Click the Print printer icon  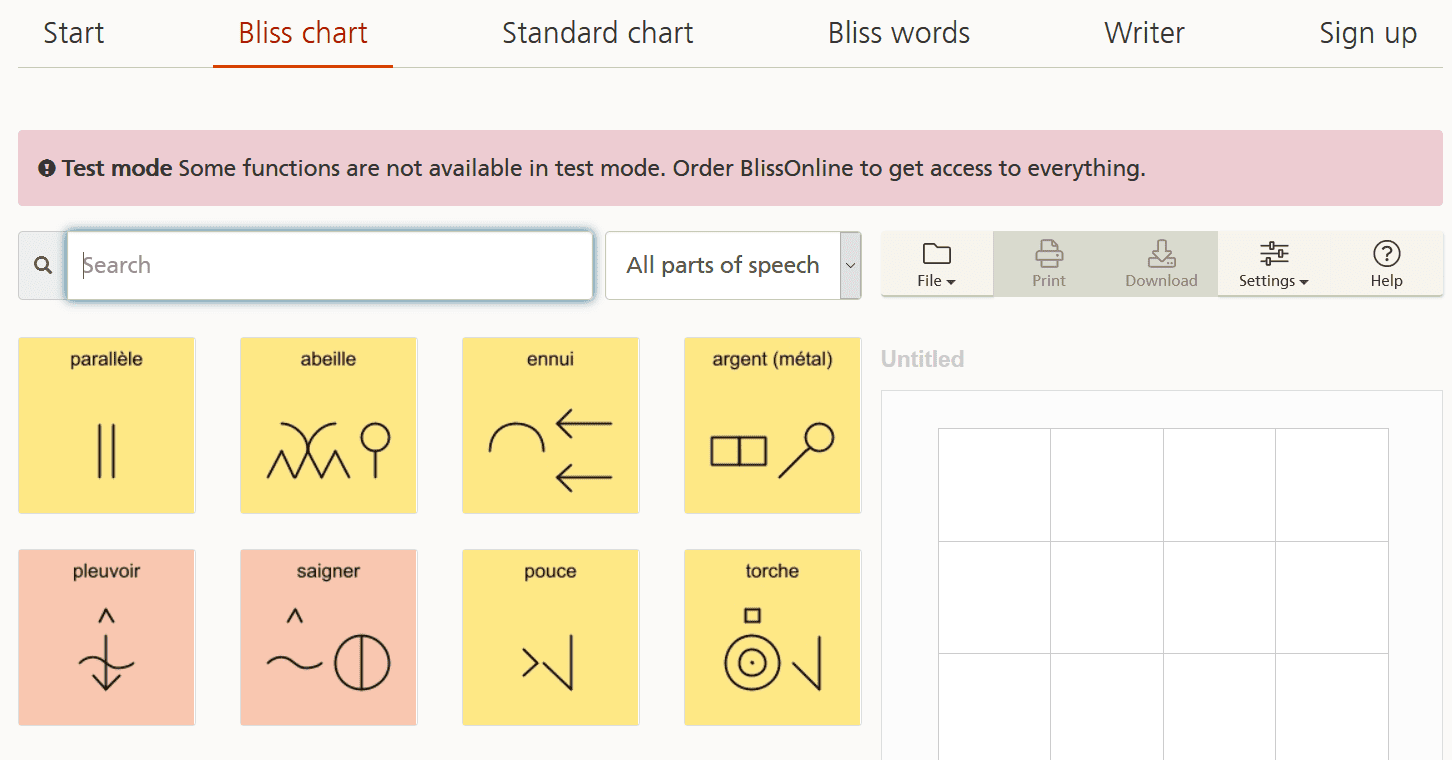click(1049, 265)
